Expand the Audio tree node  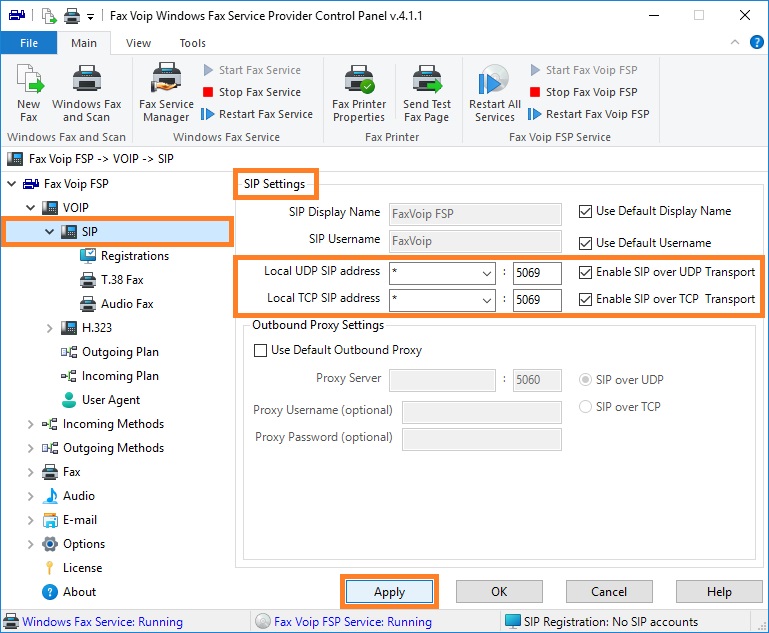(30, 496)
